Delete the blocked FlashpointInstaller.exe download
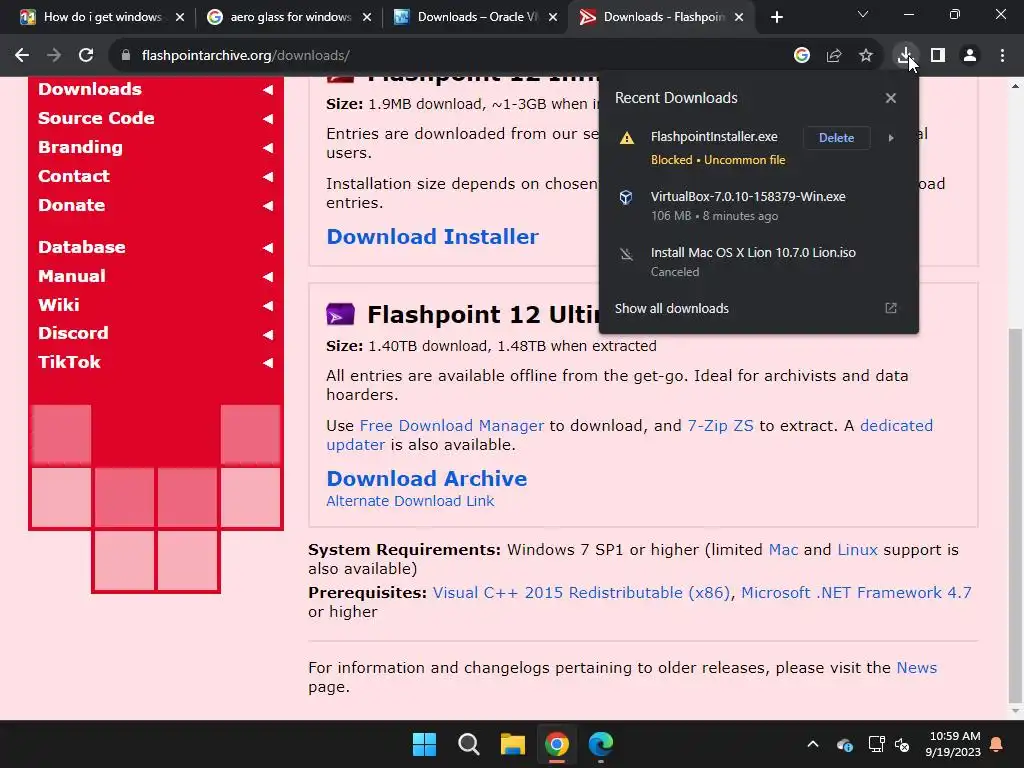The height and width of the screenshot is (768, 1024). (837, 138)
